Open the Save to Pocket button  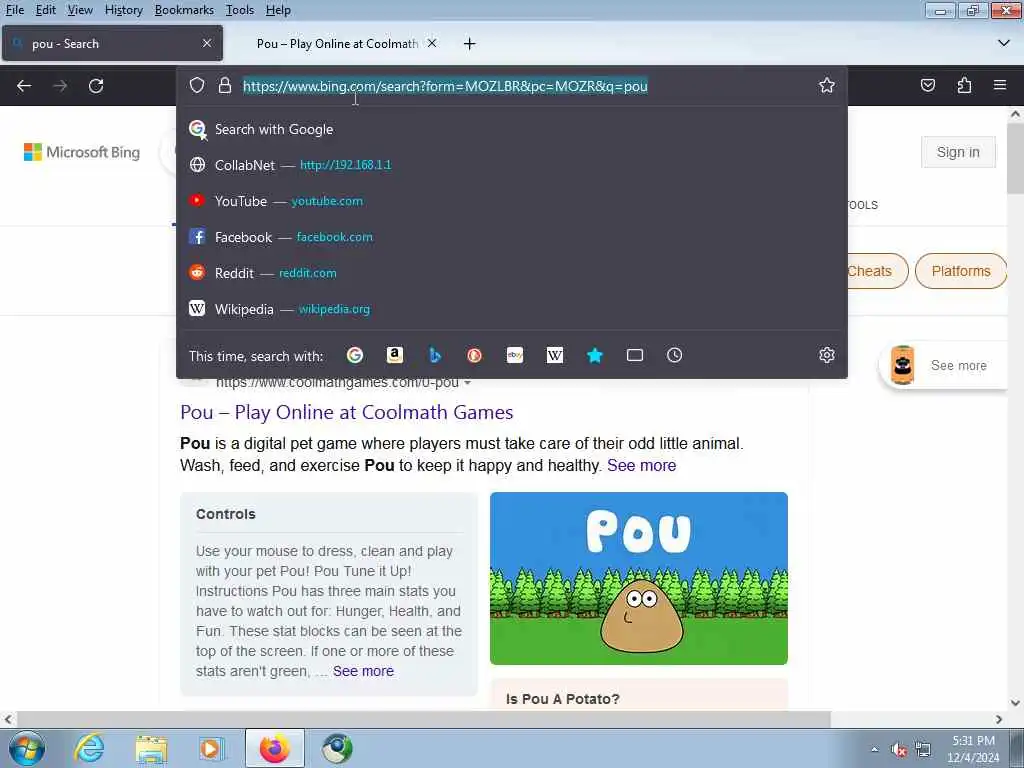coord(928,86)
